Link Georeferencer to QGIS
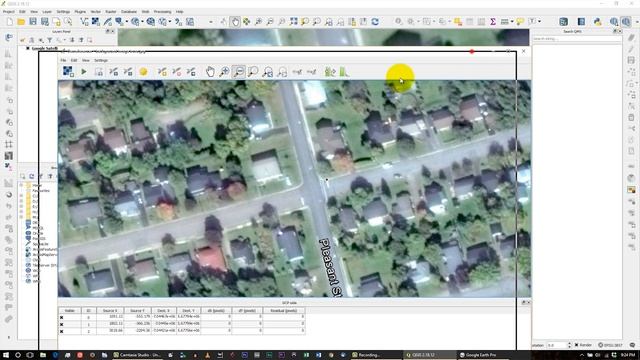The image size is (640, 360). tap(297, 72)
